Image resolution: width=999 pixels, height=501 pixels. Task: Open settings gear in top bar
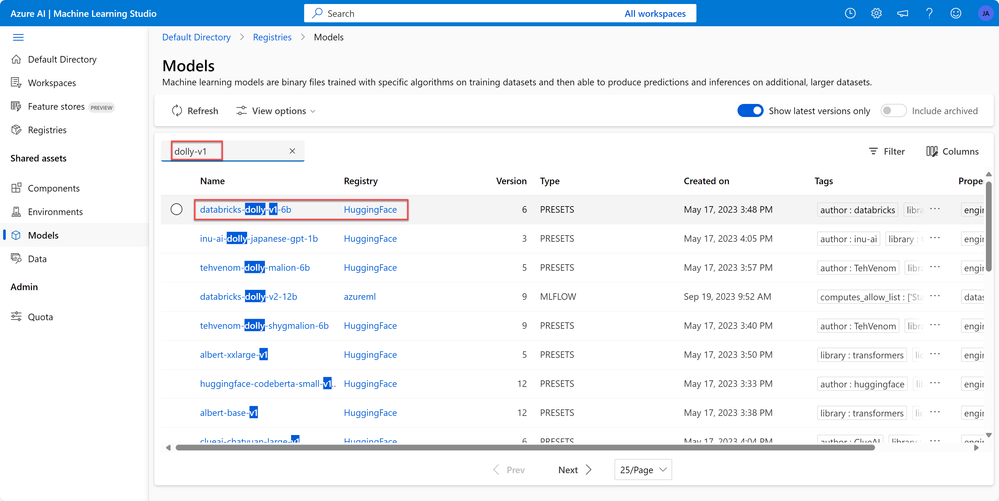(x=877, y=13)
